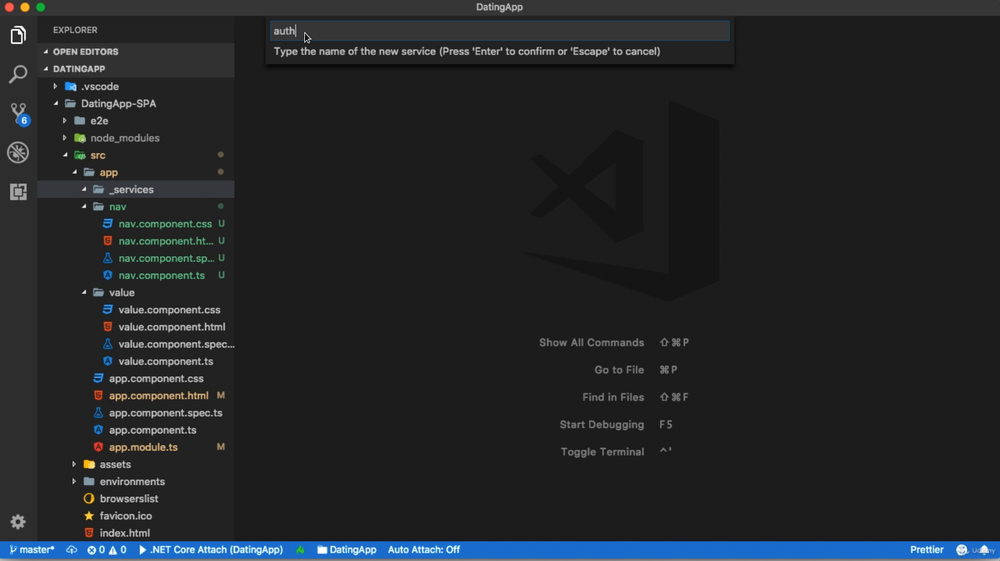Open value.component.css file
1000x561 pixels.
136,310
